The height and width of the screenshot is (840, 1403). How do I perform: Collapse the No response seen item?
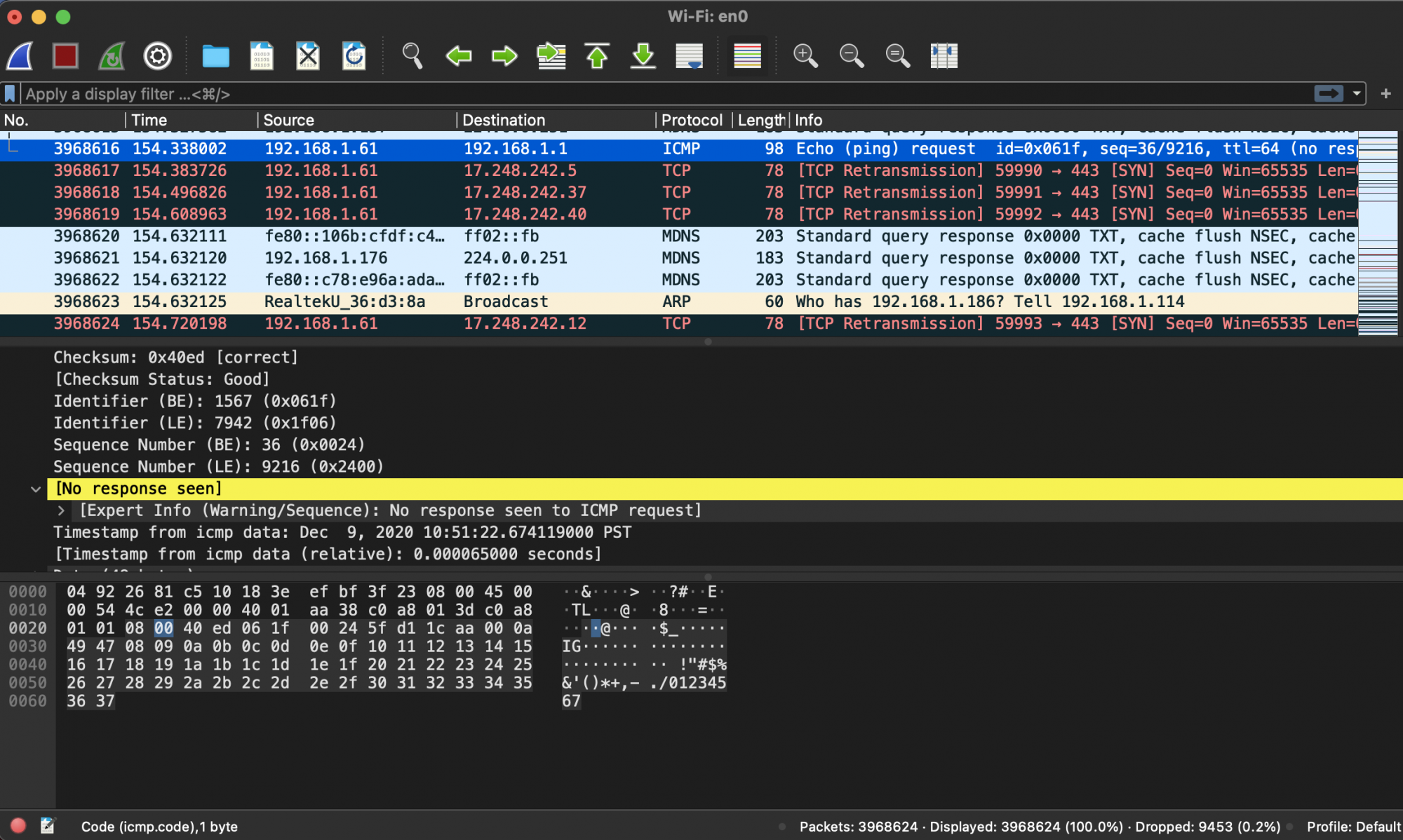click(x=36, y=489)
